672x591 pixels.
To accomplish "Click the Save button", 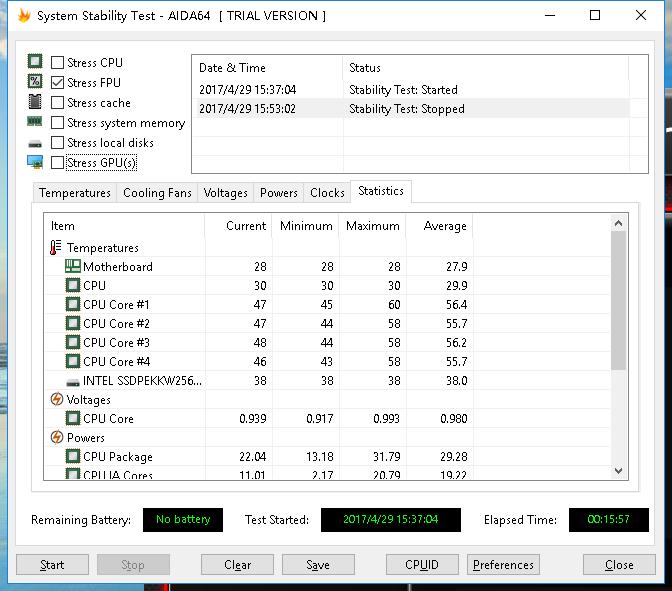I will pyautogui.click(x=318, y=565).
